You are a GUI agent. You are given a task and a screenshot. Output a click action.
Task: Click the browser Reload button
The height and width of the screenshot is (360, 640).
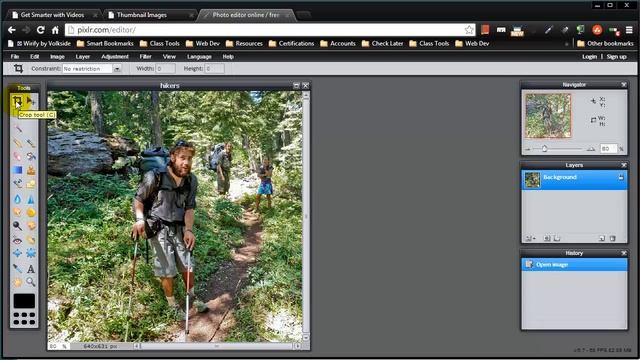pos(40,30)
